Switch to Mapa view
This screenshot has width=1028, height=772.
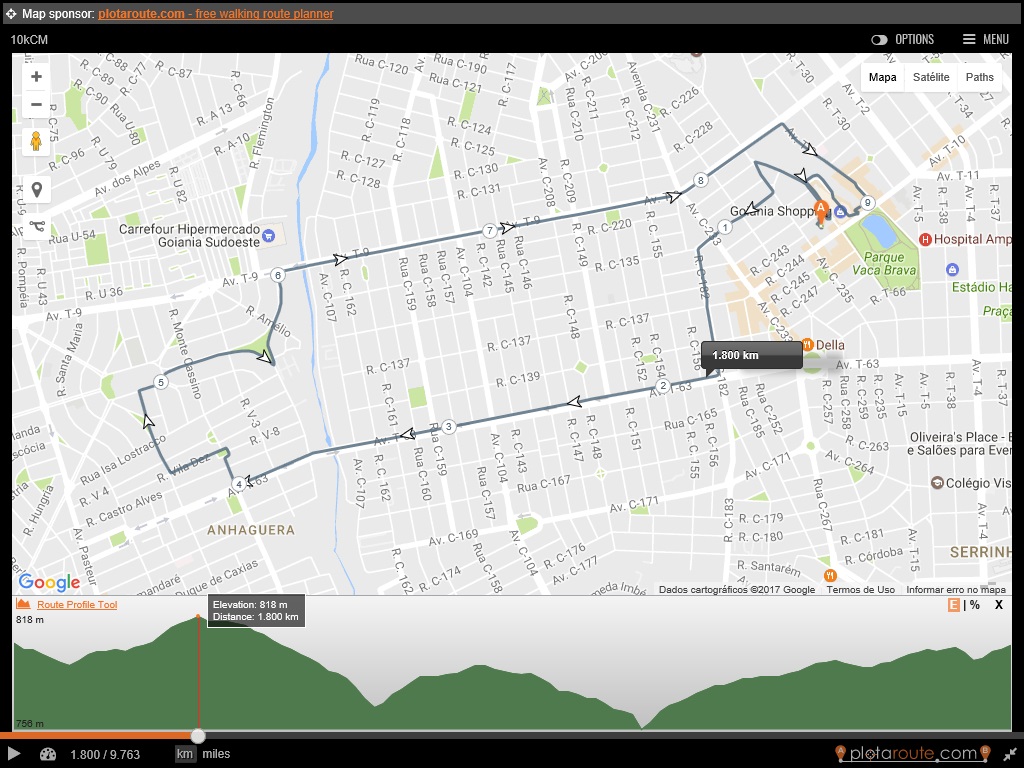tap(882, 77)
